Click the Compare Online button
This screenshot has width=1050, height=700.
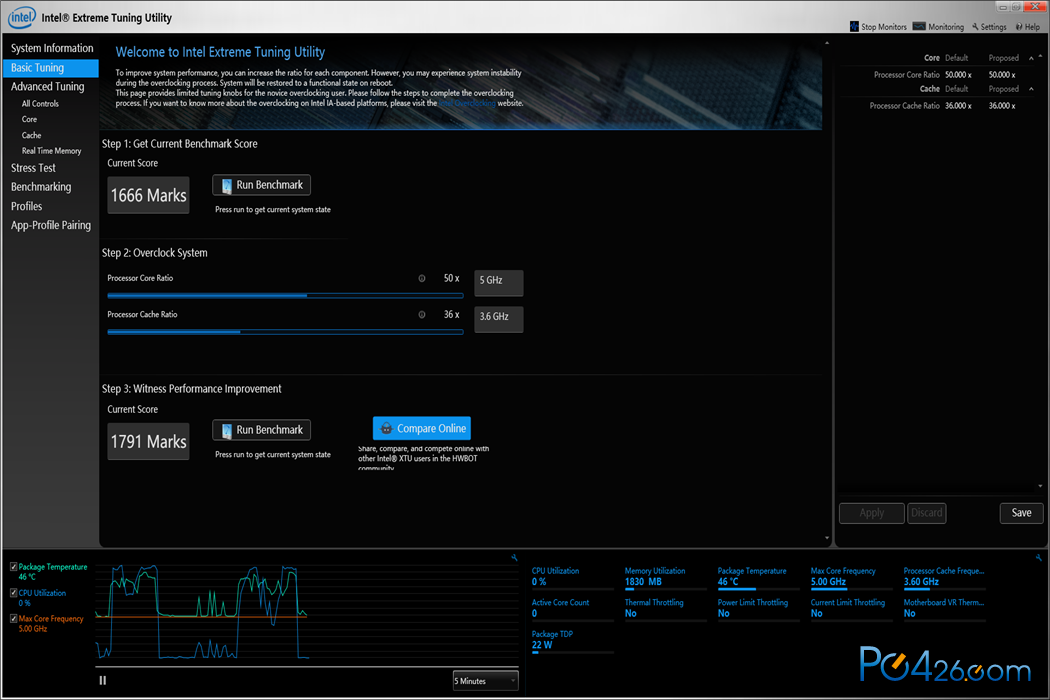pyautogui.click(x=422, y=429)
